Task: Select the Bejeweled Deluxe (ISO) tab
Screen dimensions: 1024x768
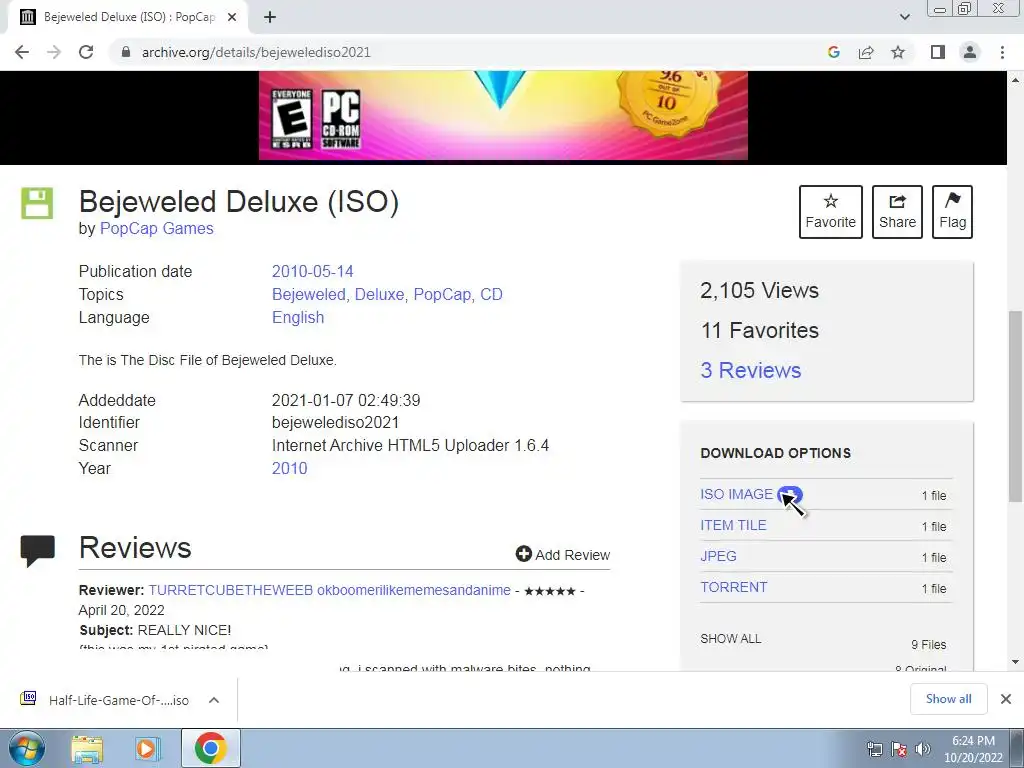Action: click(x=127, y=17)
